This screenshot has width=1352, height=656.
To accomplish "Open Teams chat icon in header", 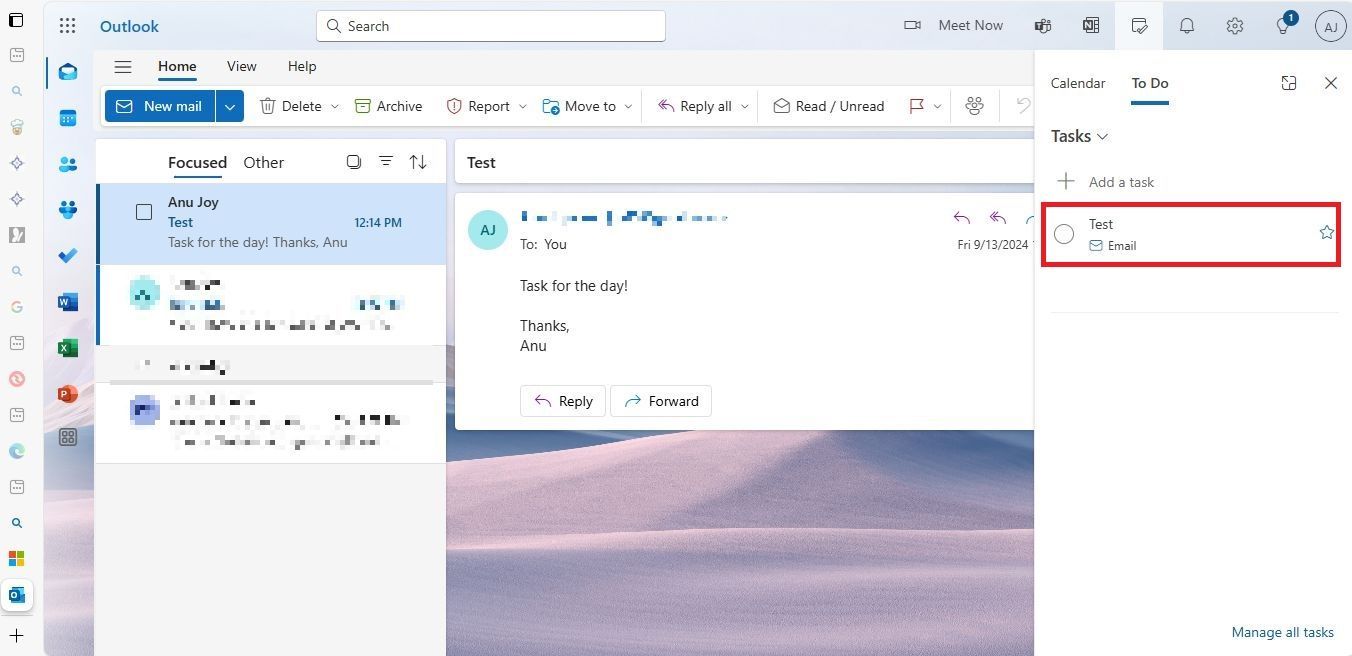I will pos(1043,26).
